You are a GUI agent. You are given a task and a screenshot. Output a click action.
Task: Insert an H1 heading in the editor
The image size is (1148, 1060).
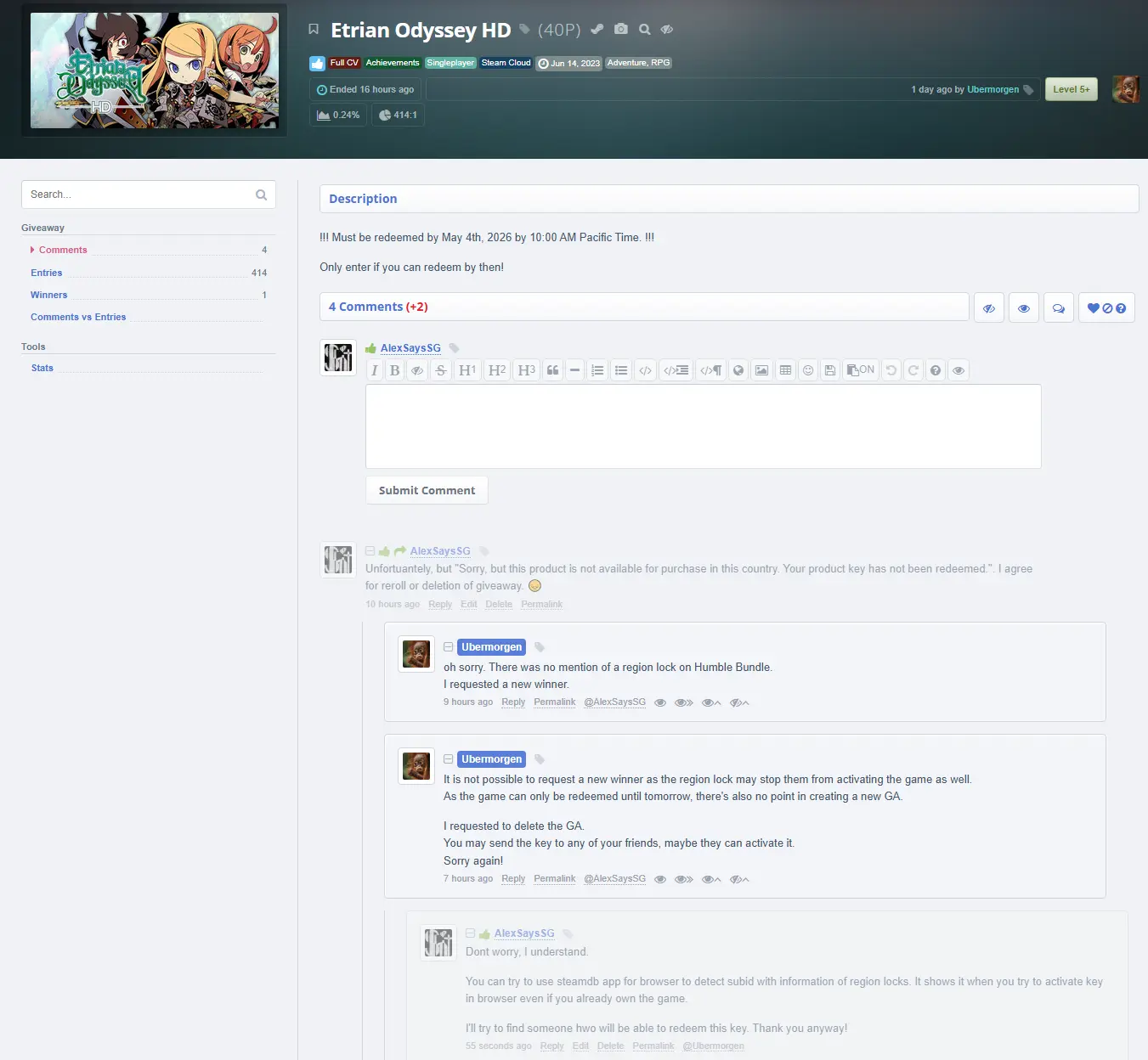[x=467, y=370]
